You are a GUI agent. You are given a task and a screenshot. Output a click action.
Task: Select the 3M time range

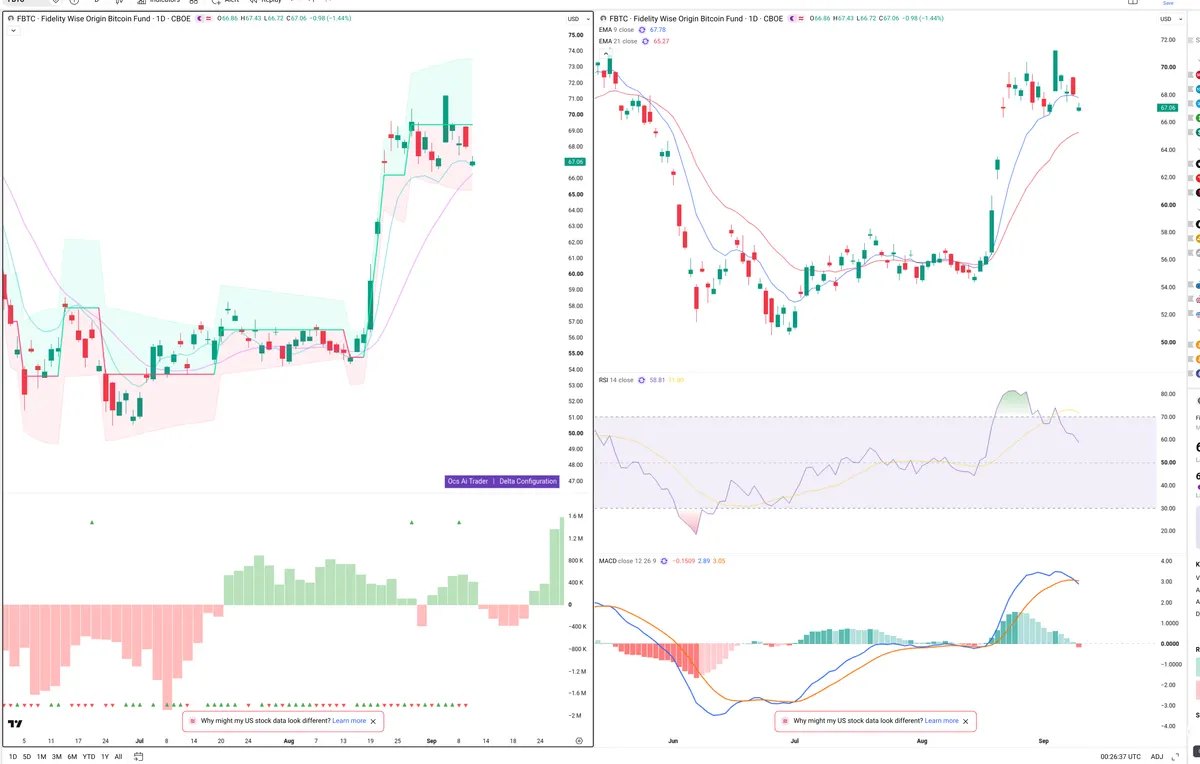(x=56, y=757)
